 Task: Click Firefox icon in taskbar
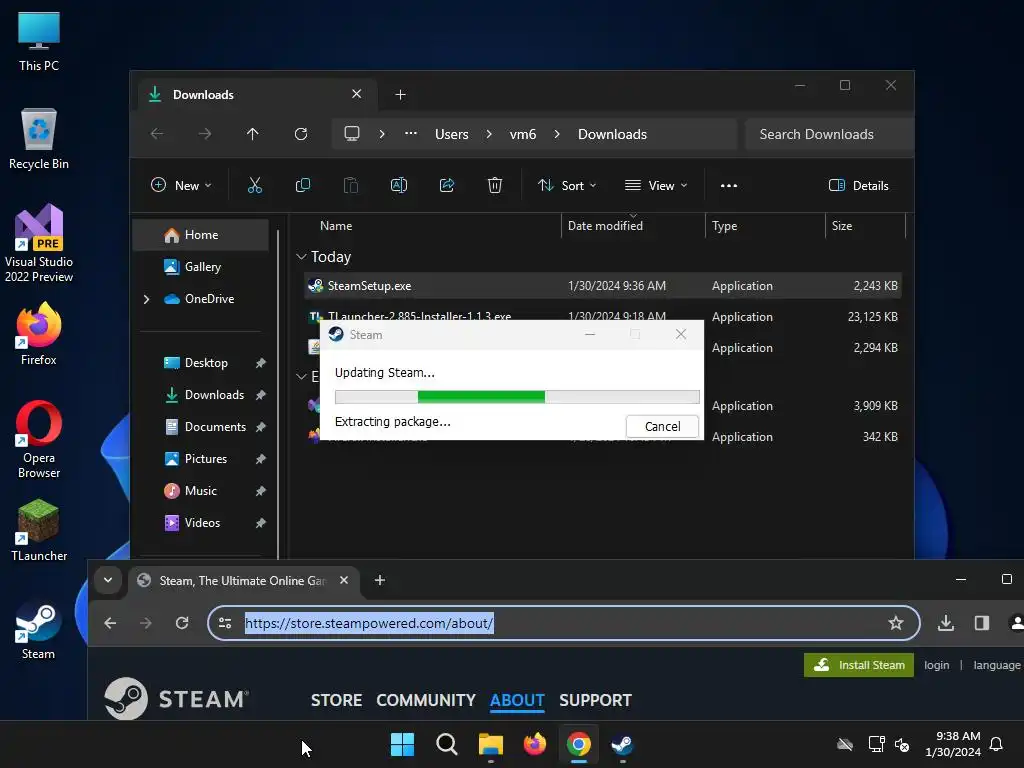pos(535,744)
